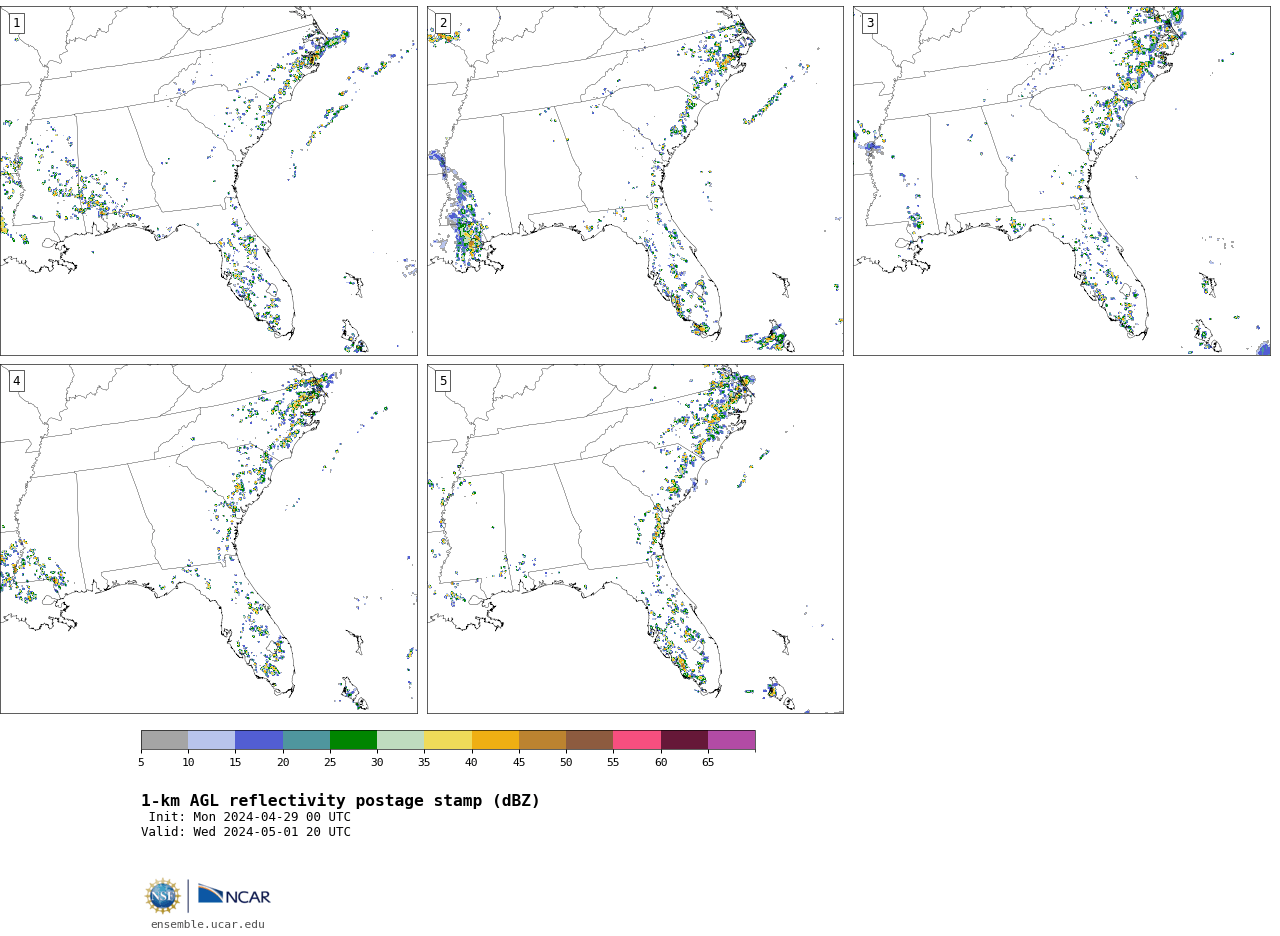The width and height of the screenshot is (1280, 936).
Task: Open ensemble member 5 reflectivity map
Action: point(635,539)
